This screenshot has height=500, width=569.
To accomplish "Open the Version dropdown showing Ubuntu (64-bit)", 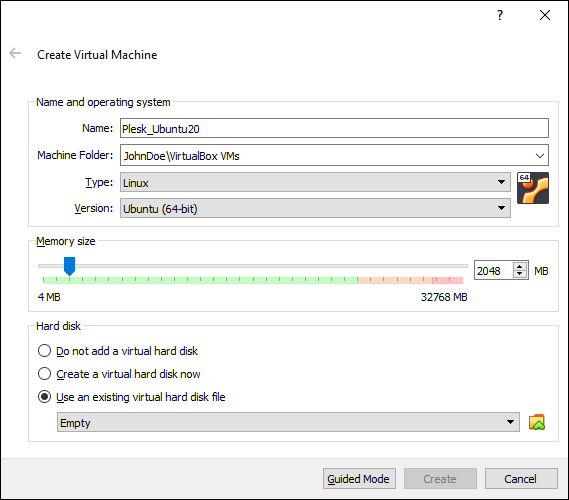I will click(x=315, y=208).
